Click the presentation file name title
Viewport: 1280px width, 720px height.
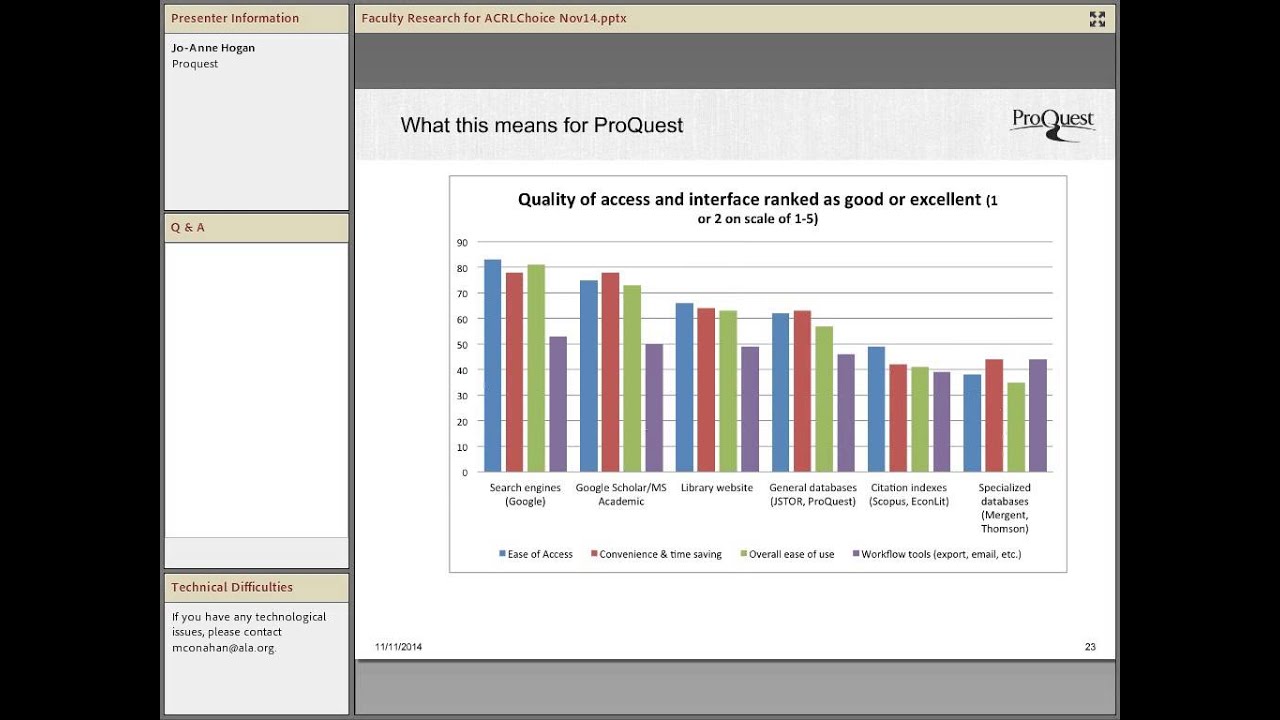coord(494,18)
